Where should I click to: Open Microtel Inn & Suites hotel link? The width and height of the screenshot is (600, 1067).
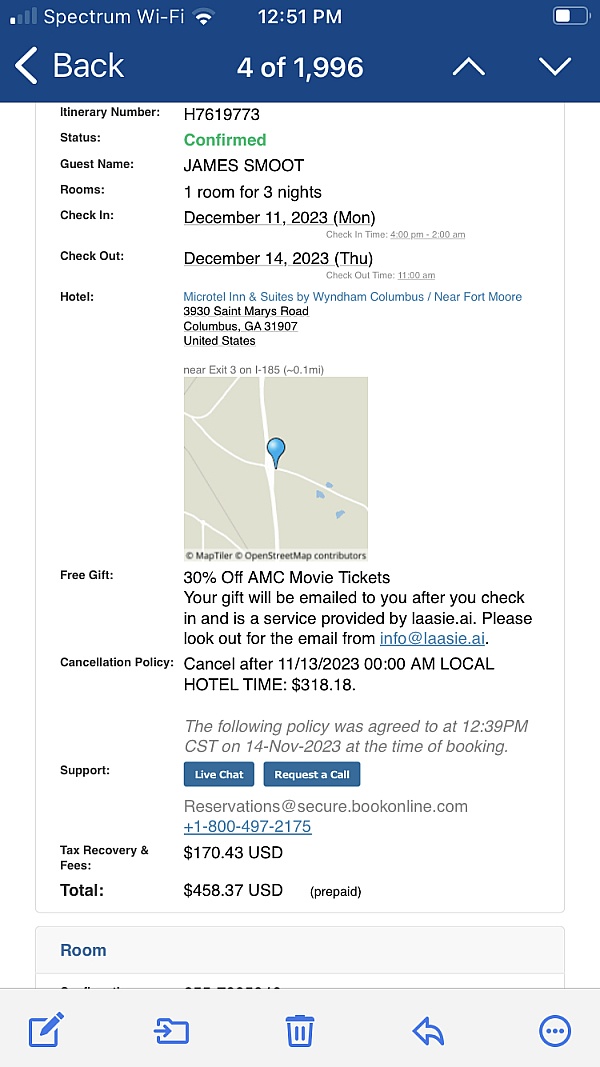pyautogui.click(x=352, y=297)
